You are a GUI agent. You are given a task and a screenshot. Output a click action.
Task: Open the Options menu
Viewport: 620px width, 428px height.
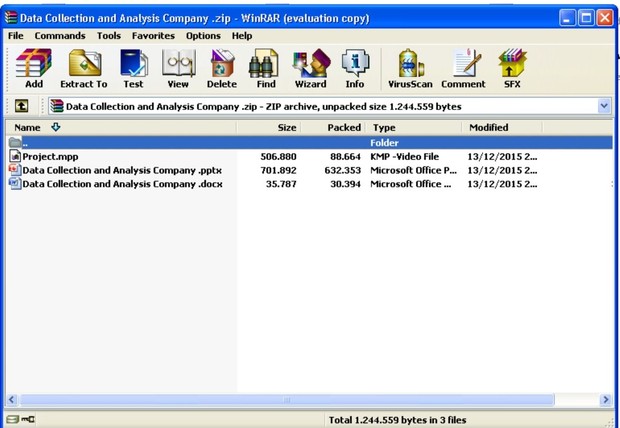[203, 36]
